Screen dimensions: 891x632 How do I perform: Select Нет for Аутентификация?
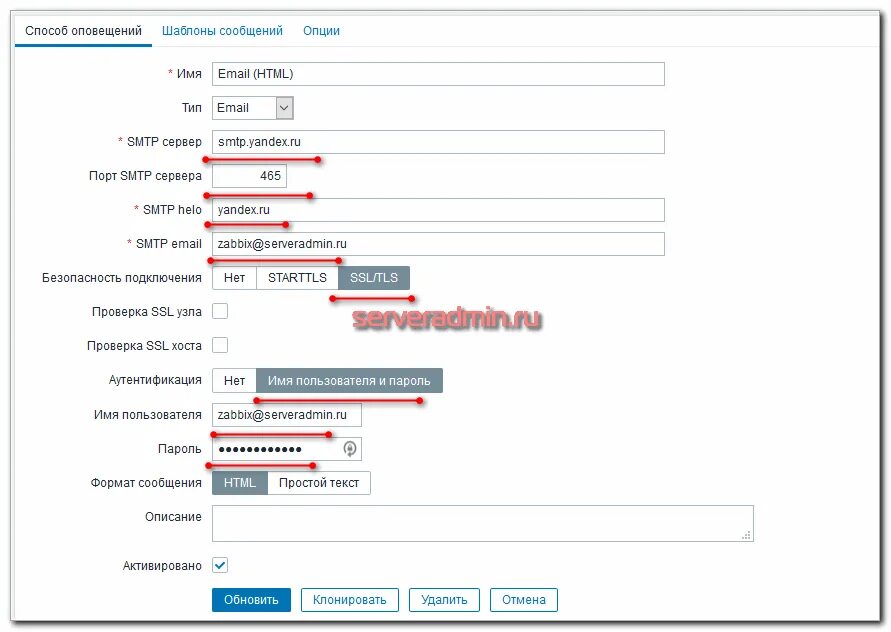coord(234,380)
